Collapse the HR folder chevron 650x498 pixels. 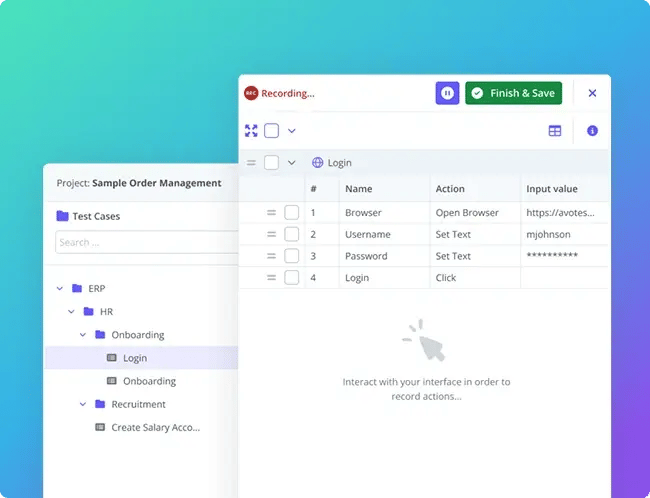pyautogui.click(x=71, y=311)
